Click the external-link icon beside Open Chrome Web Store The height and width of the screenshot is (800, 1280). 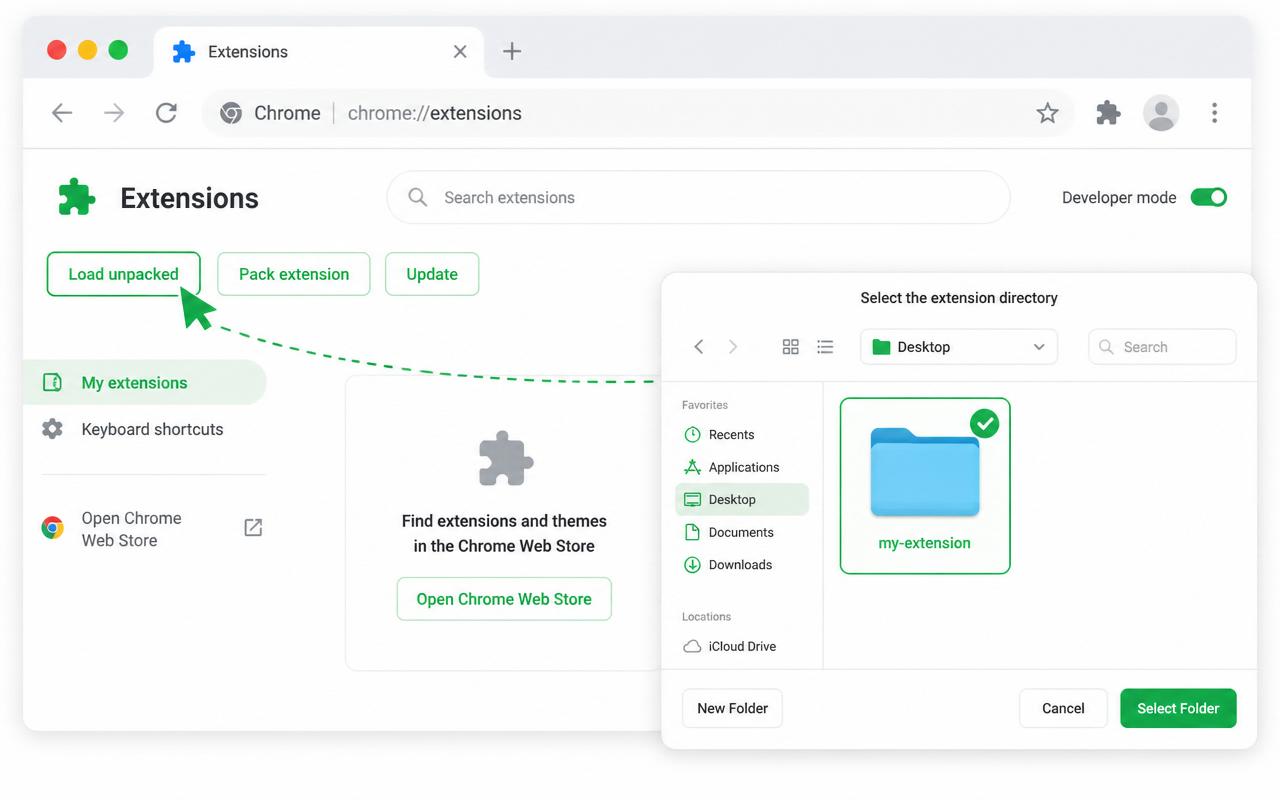coord(253,527)
